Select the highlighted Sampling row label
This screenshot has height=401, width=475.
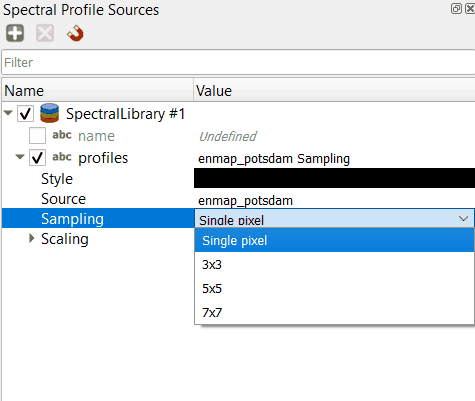[72, 219]
